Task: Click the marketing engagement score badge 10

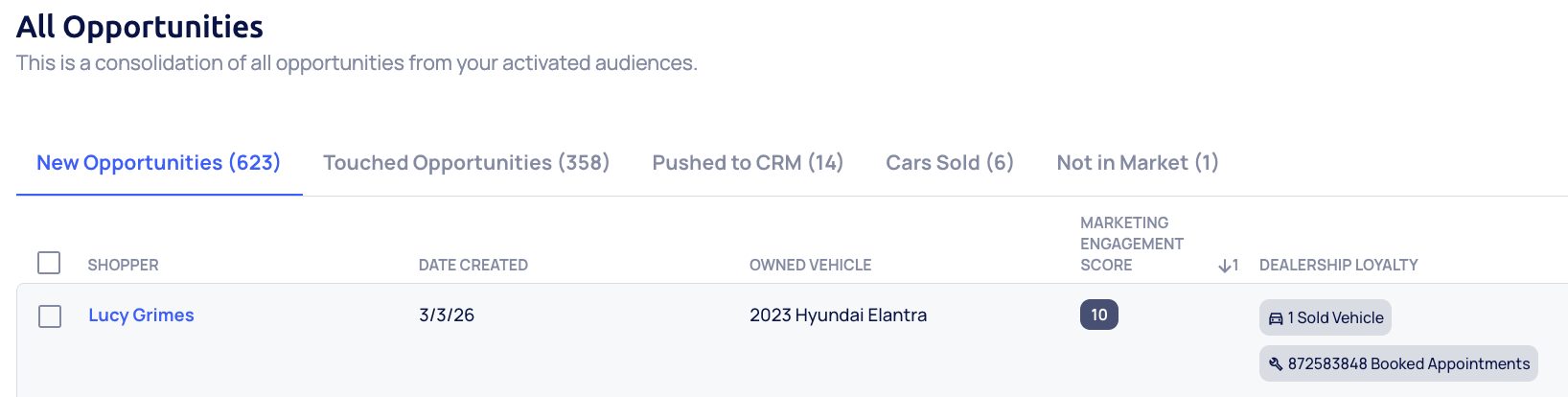Action: (1098, 315)
